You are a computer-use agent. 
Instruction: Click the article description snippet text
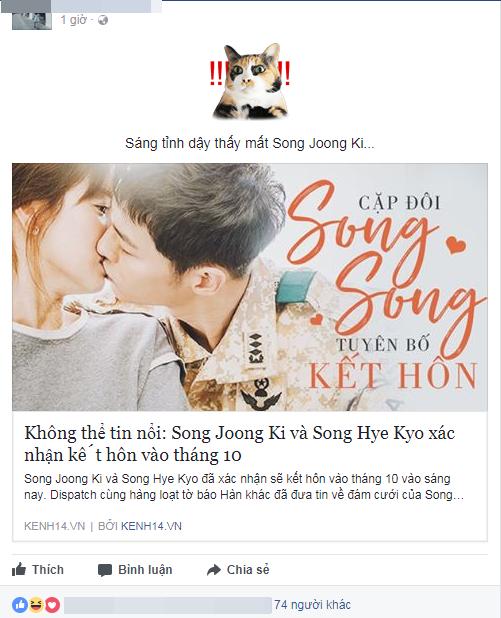(244, 487)
